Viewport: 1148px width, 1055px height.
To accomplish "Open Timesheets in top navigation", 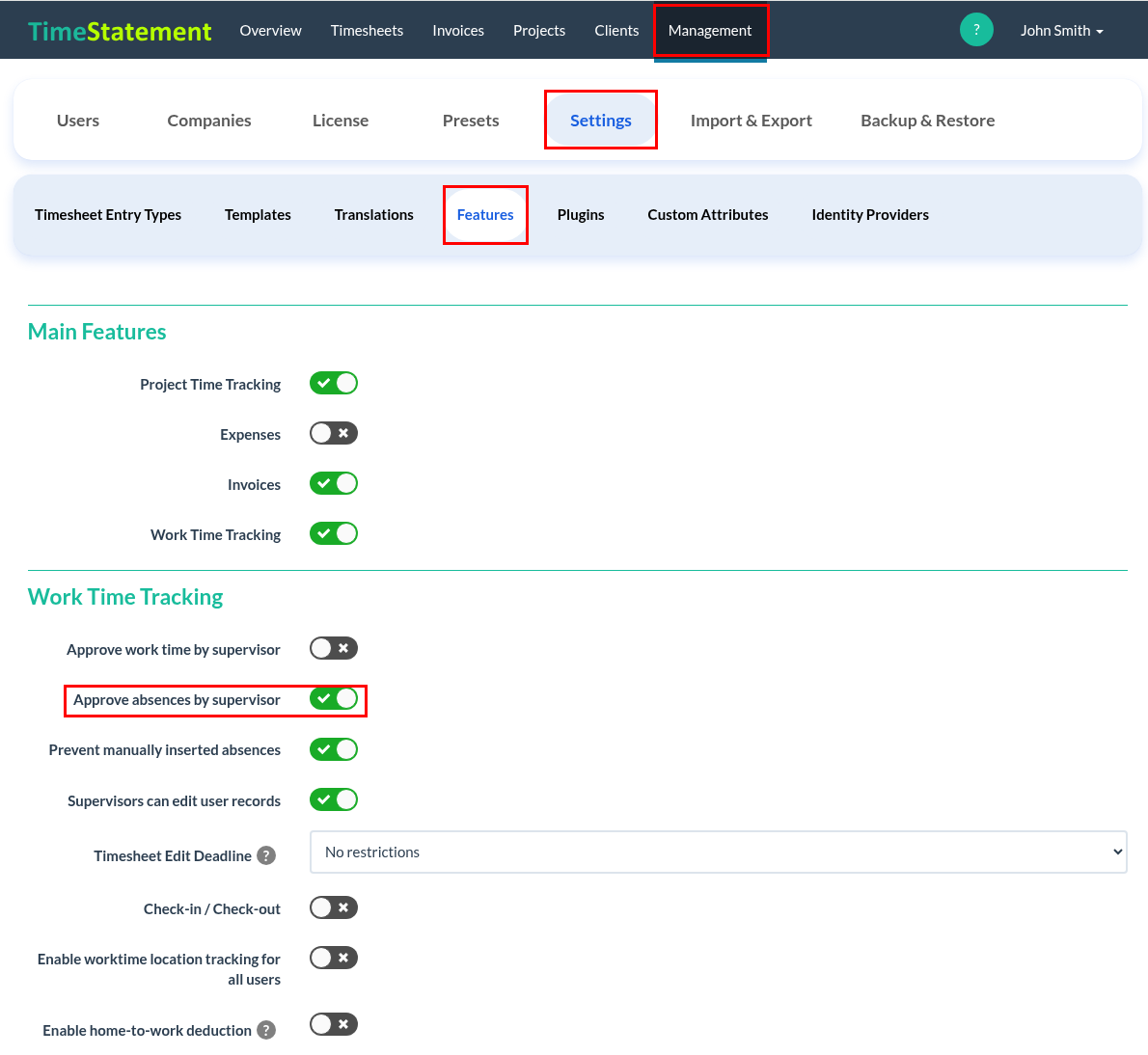I will coord(367,31).
